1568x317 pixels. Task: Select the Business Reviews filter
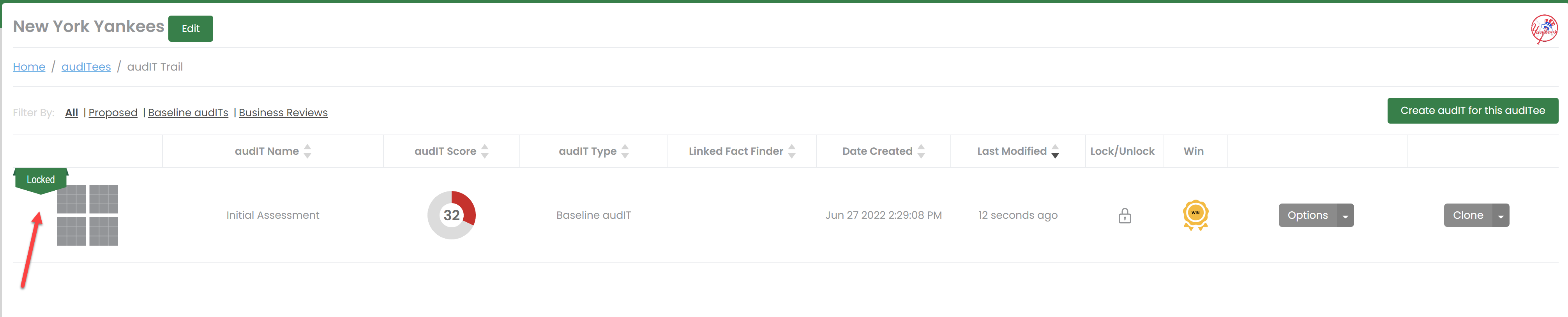pyautogui.click(x=283, y=112)
